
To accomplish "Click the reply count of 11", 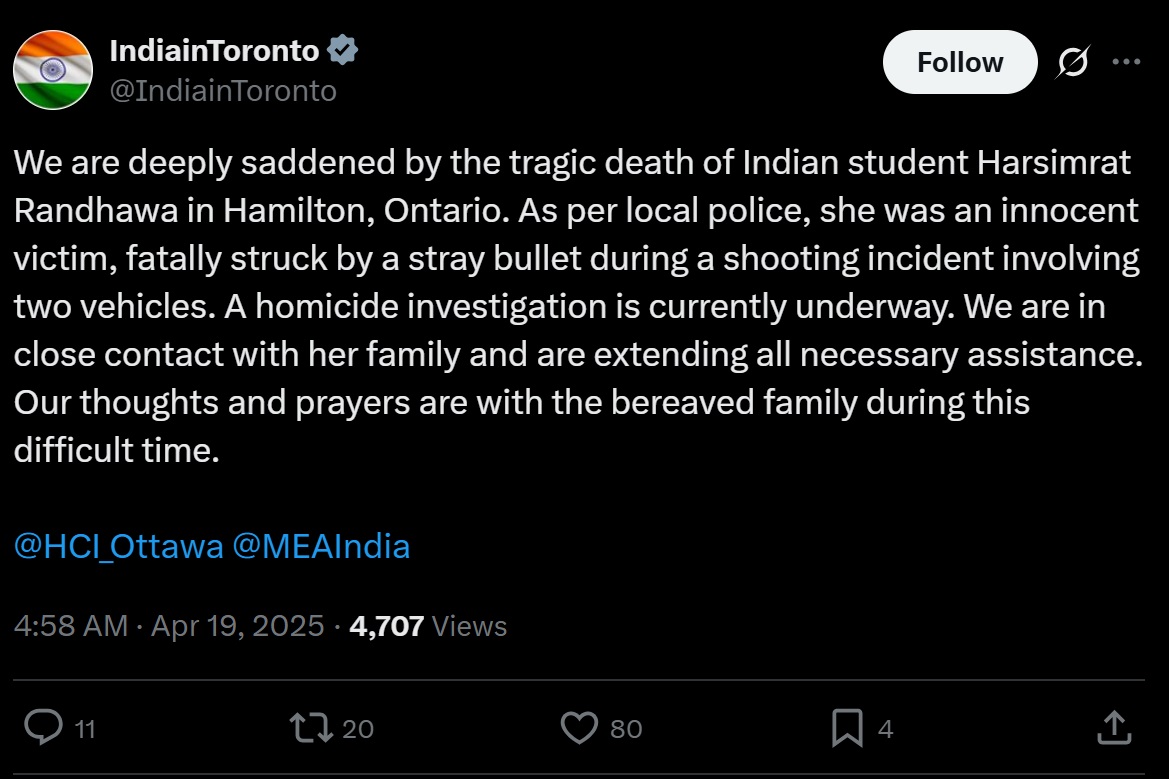I will [85, 729].
